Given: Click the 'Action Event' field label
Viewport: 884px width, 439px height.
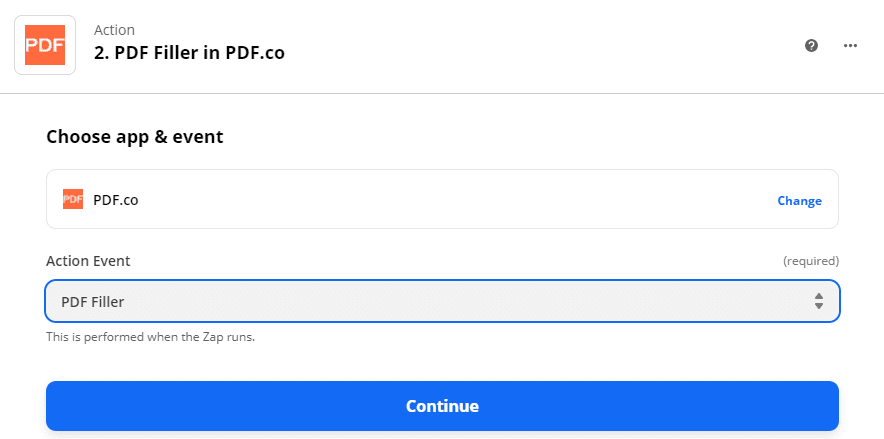Looking at the screenshot, I should point(88,261).
